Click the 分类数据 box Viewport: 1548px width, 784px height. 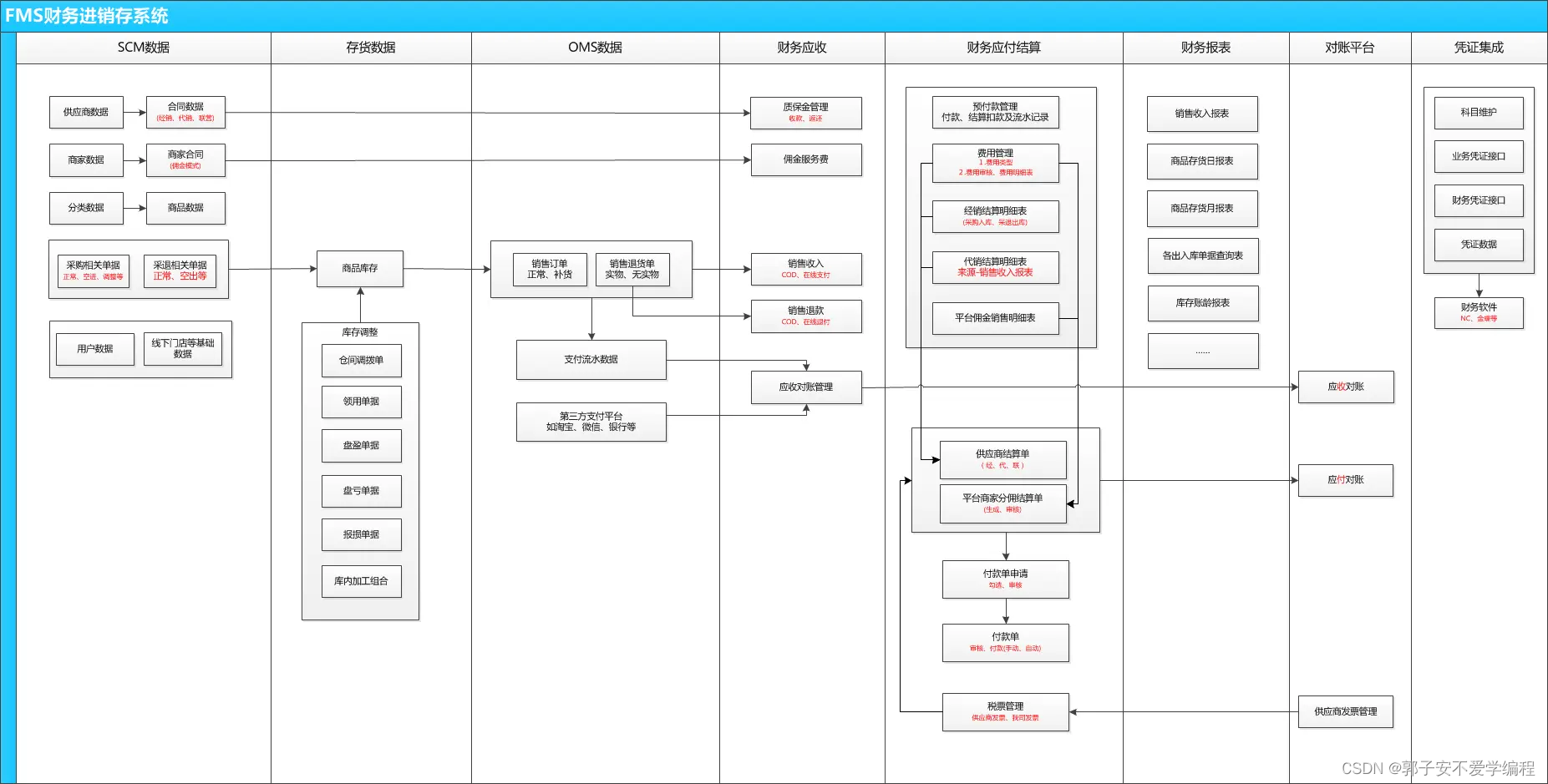tap(86, 208)
